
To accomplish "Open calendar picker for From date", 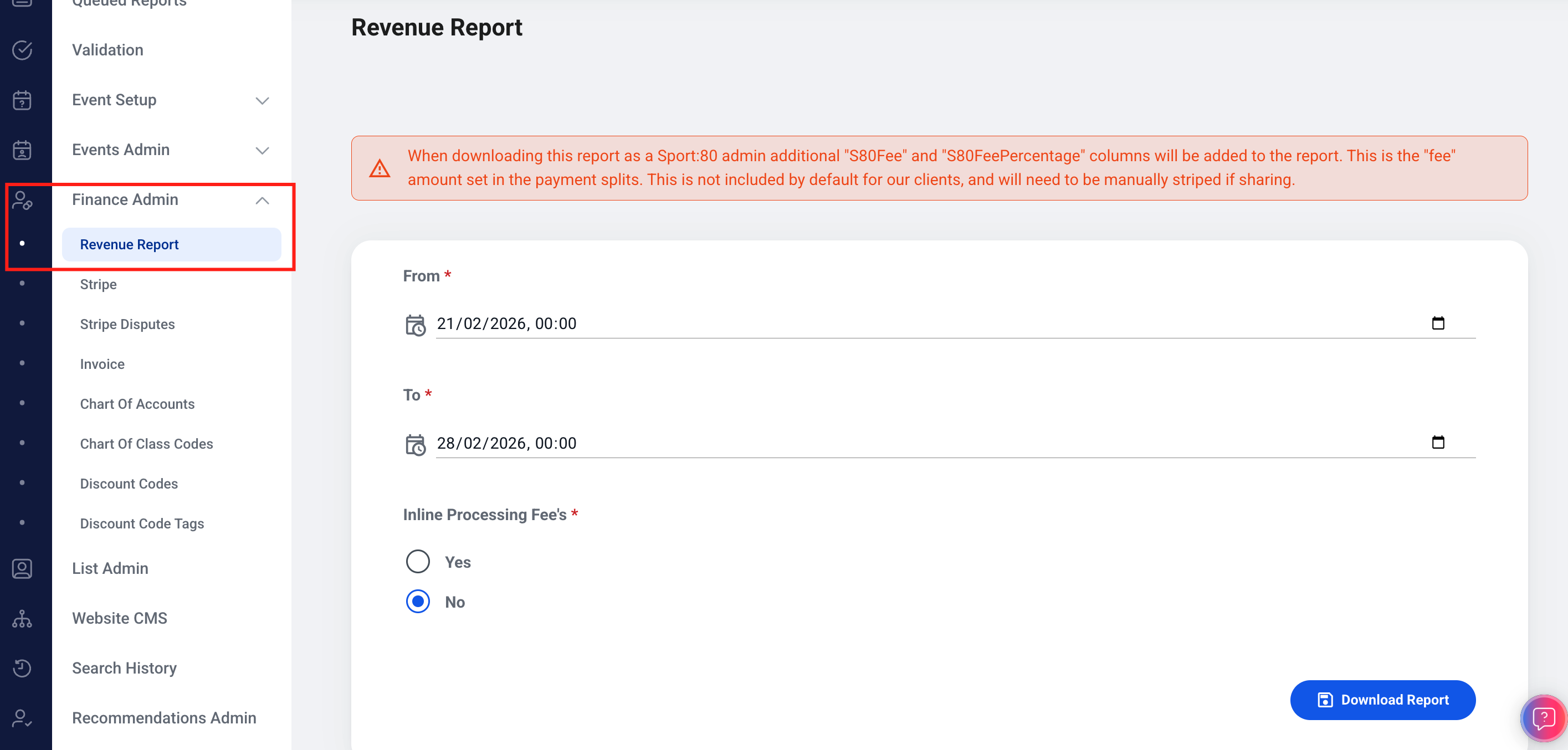I will pyautogui.click(x=1438, y=322).
